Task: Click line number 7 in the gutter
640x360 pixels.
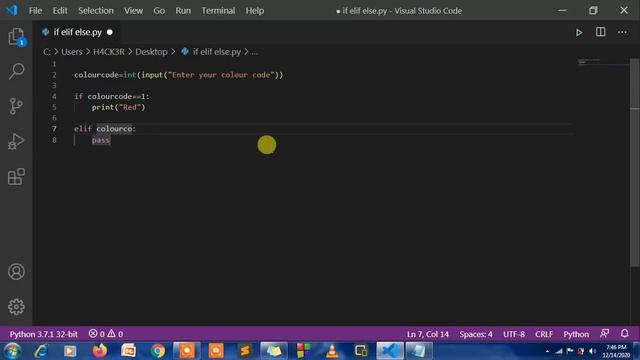Action: pos(54,129)
